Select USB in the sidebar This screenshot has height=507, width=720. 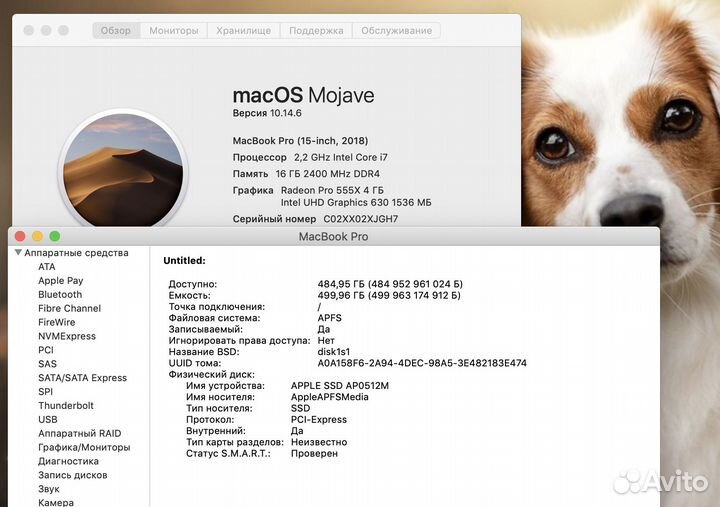coord(48,420)
